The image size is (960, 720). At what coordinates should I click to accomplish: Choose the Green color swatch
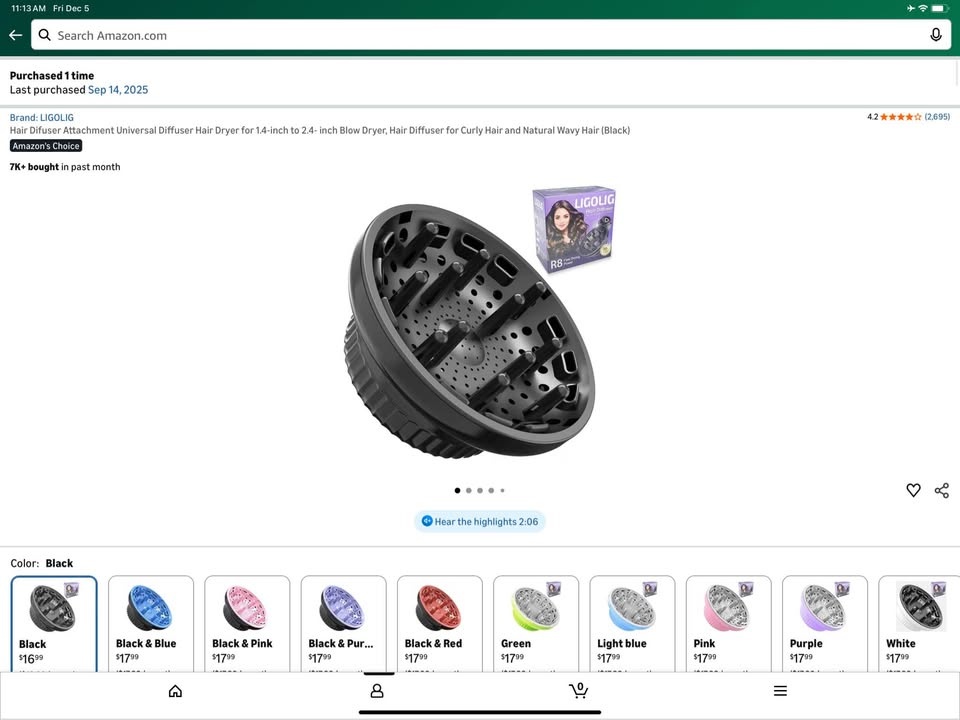click(x=536, y=623)
